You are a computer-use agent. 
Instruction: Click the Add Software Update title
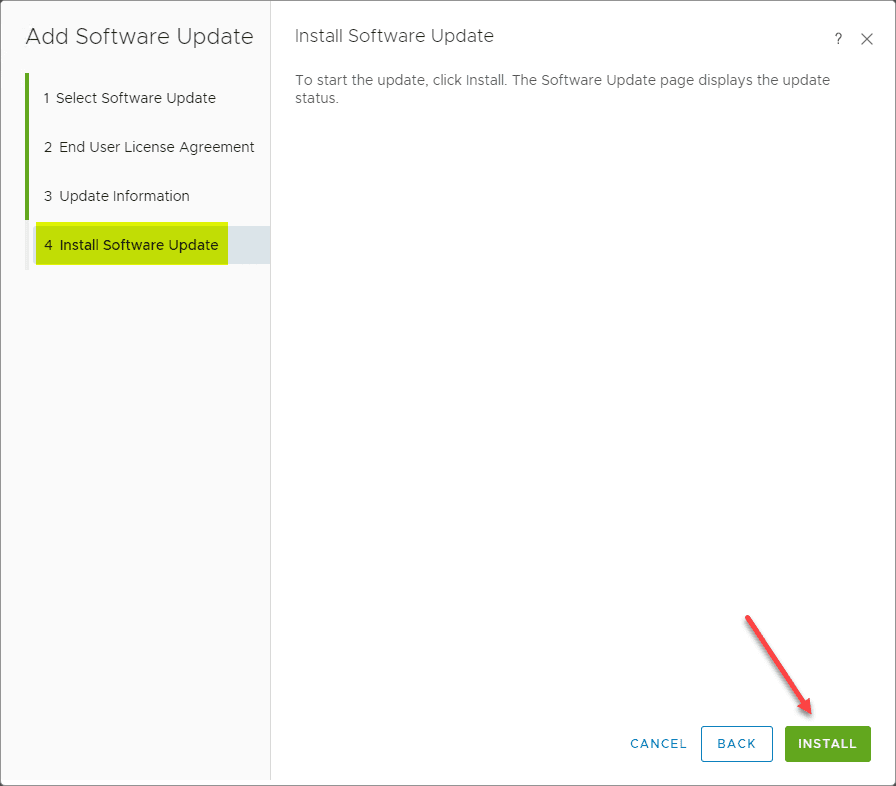point(139,37)
